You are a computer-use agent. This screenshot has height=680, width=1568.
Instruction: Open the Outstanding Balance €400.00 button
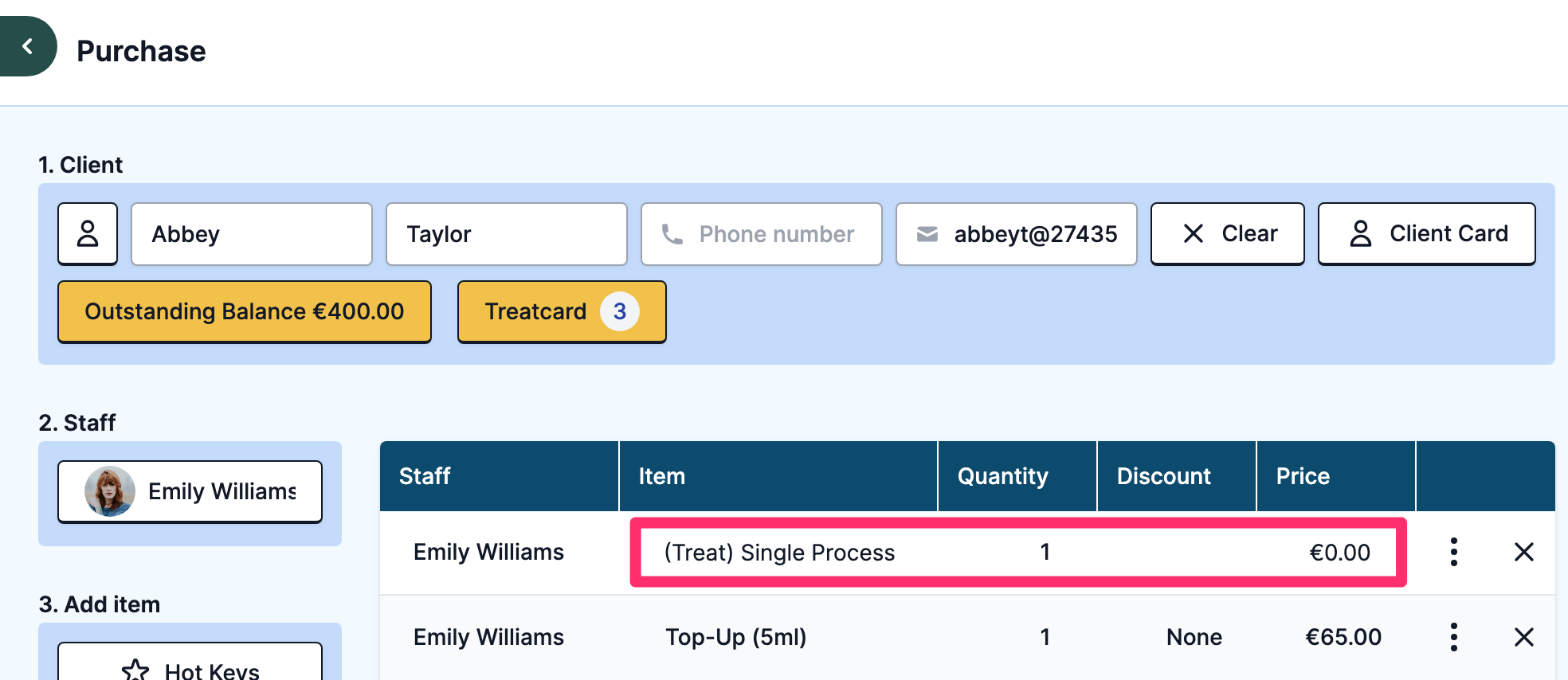click(x=245, y=311)
